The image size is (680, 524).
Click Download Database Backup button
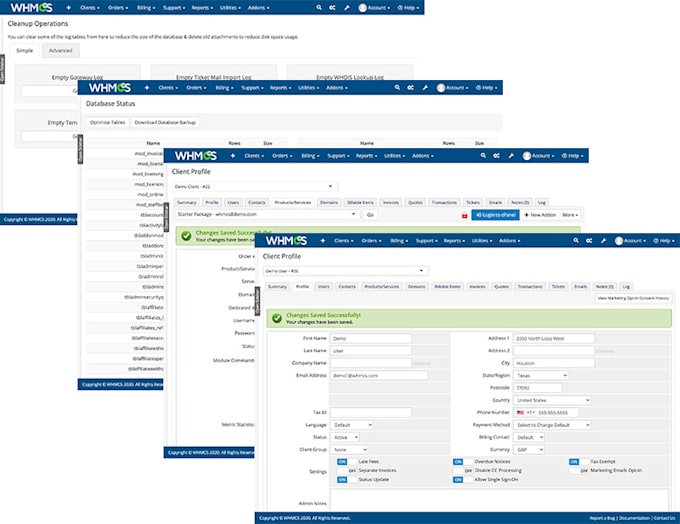(165, 123)
